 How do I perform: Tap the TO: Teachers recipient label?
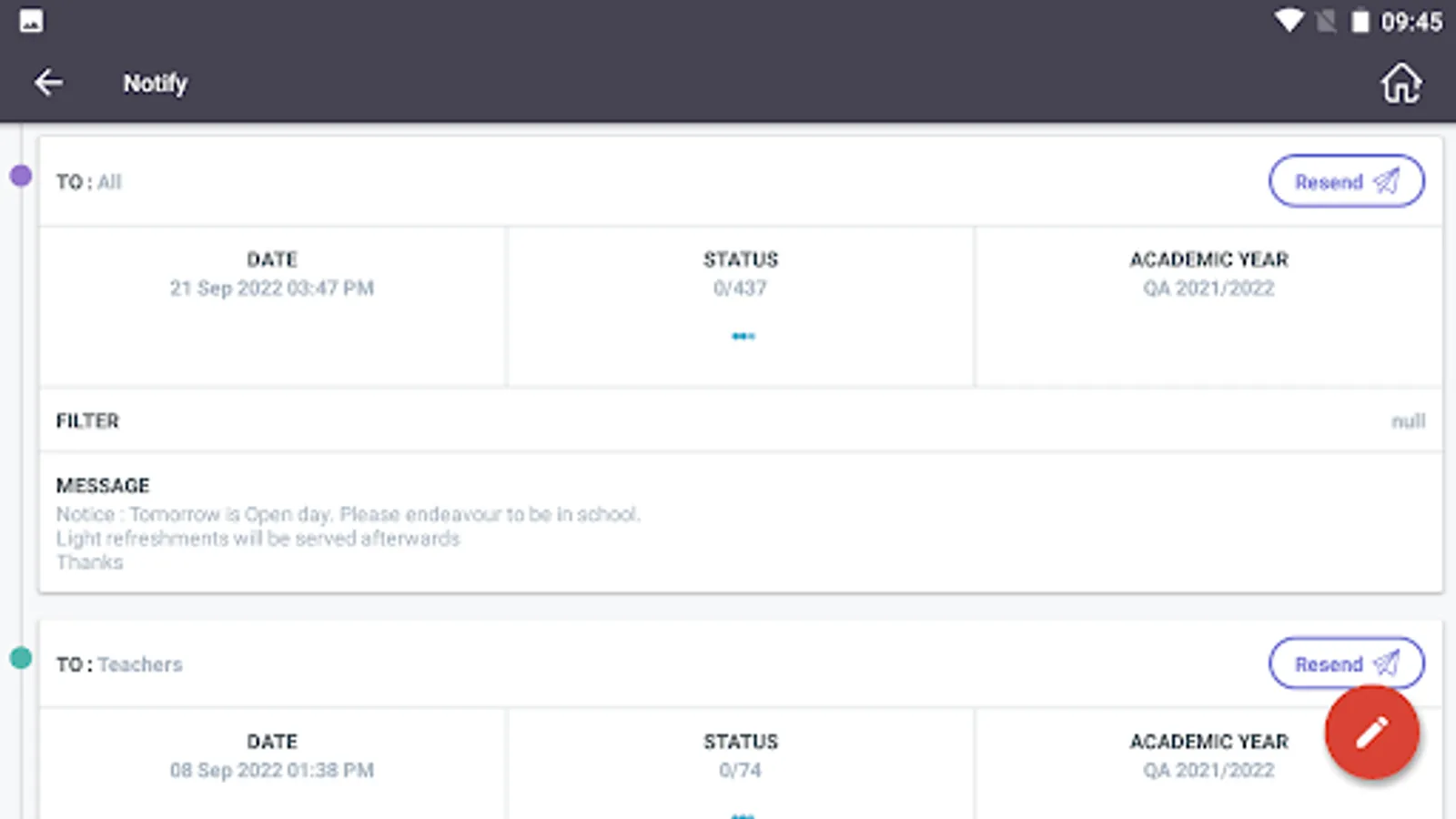tap(119, 664)
